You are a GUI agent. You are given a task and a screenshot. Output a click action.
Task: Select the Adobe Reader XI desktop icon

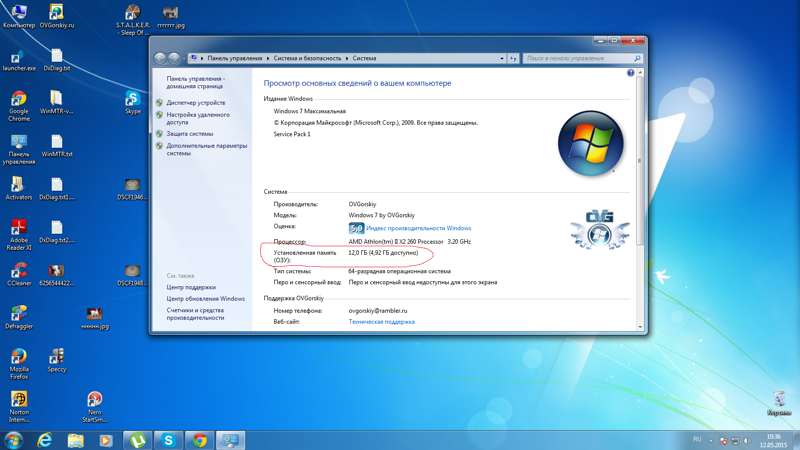tap(19, 235)
